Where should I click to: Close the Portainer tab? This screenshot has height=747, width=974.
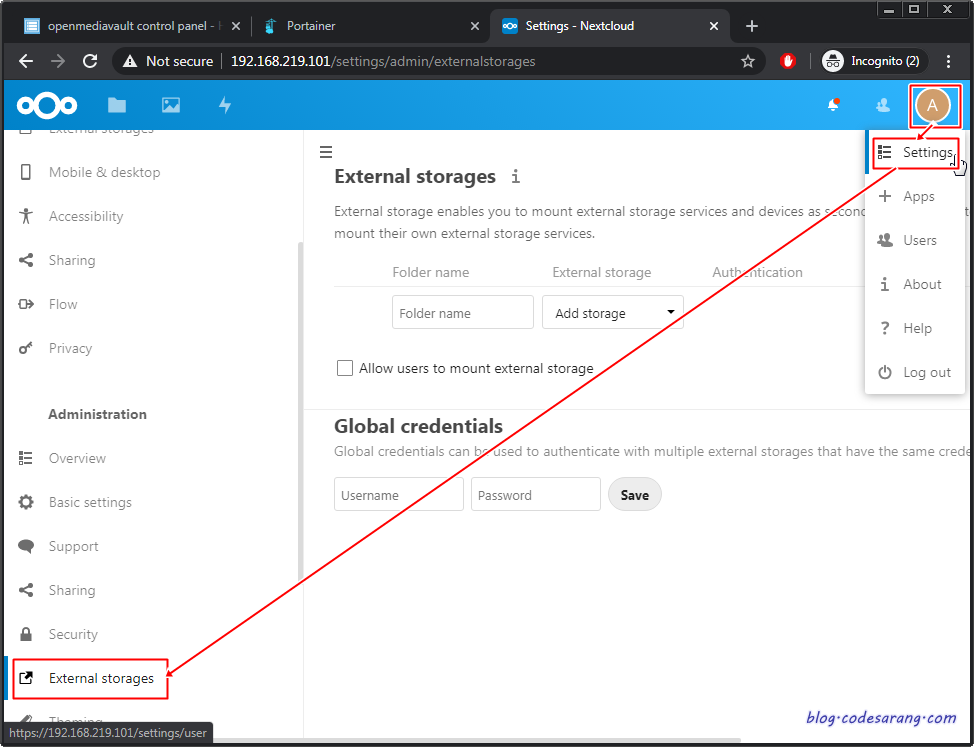point(475,26)
